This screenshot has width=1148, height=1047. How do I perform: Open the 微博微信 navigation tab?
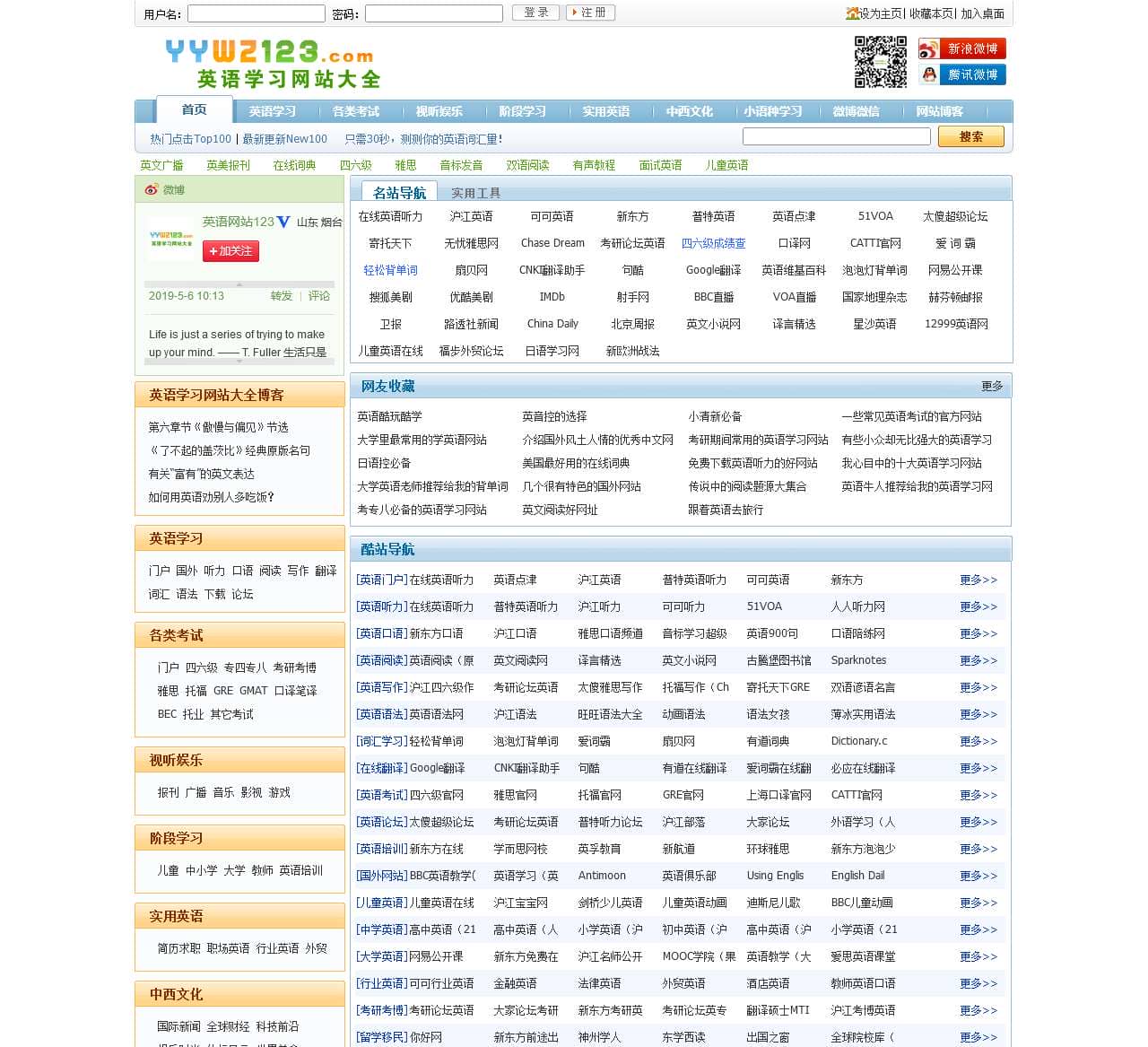click(857, 111)
